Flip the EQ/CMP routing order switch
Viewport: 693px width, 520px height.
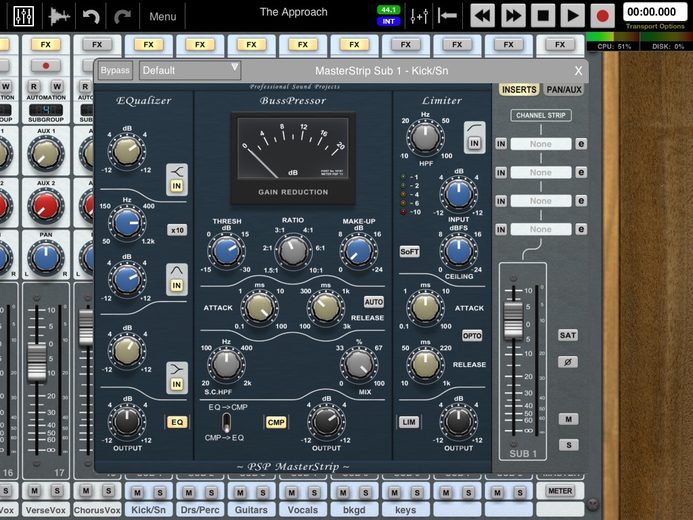(x=226, y=422)
